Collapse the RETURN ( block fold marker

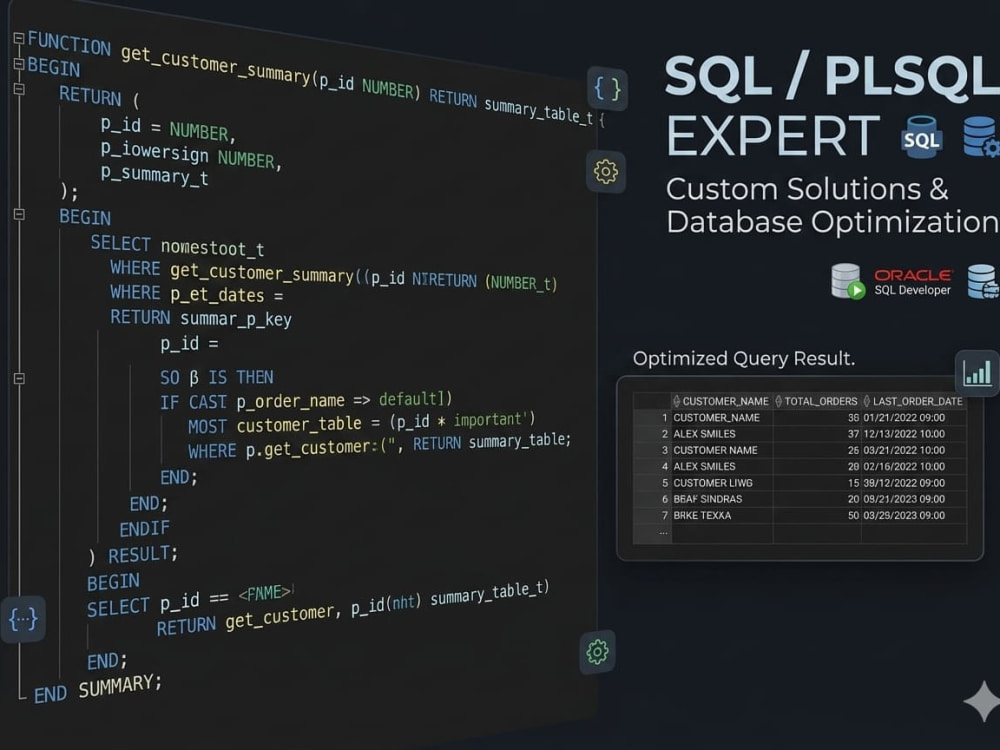click(19, 89)
